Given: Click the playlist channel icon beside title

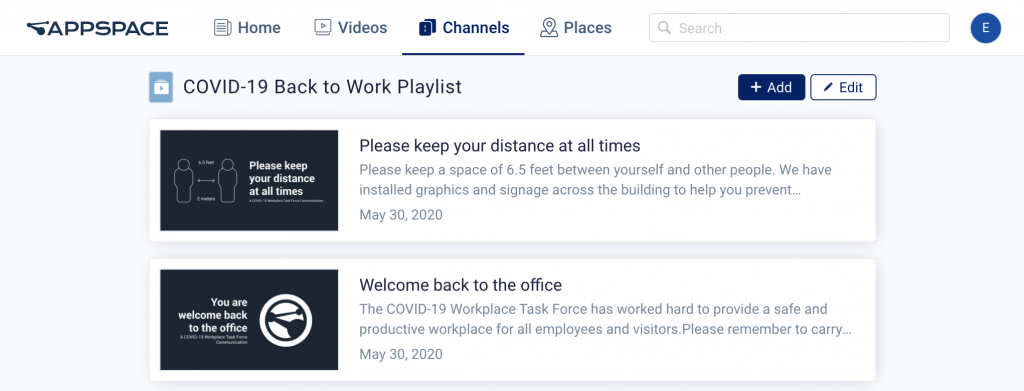Looking at the screenshot, I should 161,87.
